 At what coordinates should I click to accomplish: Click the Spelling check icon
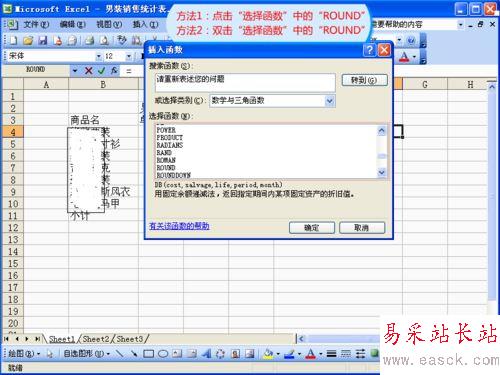[x=122, y=41]
